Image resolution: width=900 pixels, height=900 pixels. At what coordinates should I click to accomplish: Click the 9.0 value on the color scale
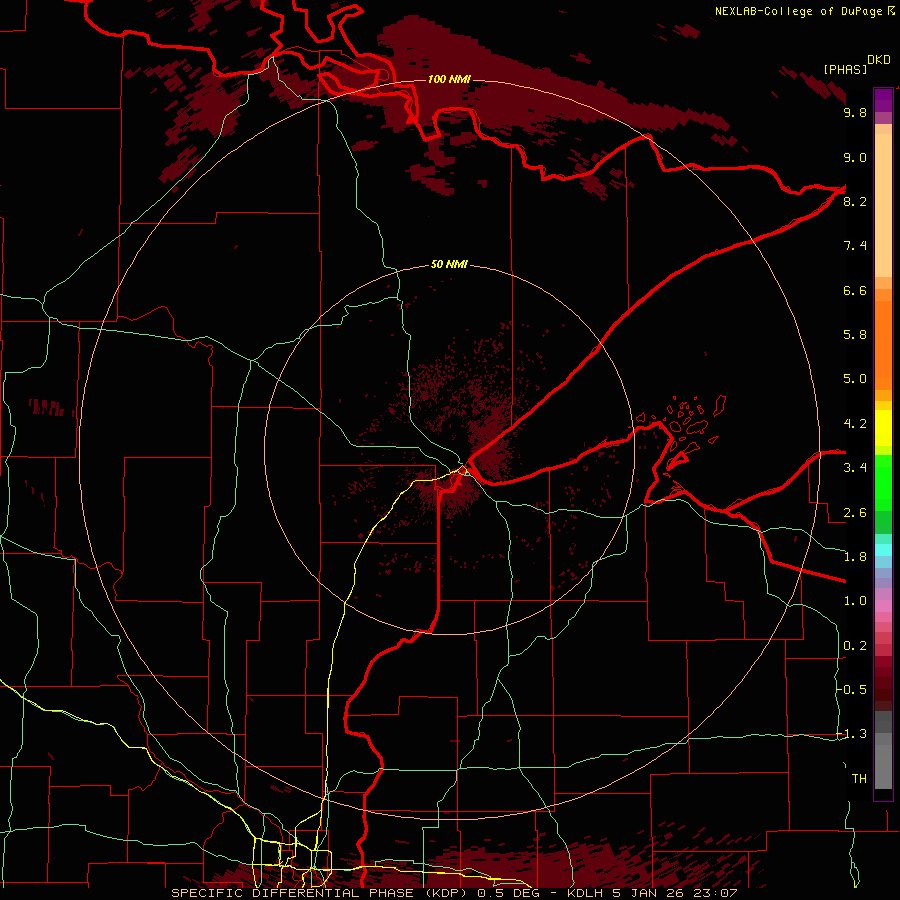pyautogui.click(x=855, y=157)
